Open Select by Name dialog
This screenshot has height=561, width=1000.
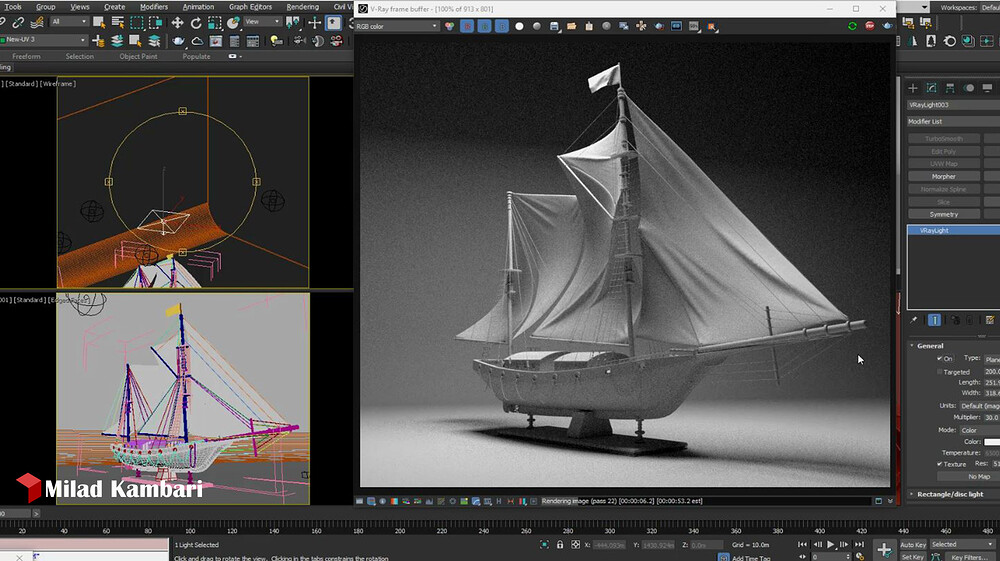click(117, 22)
